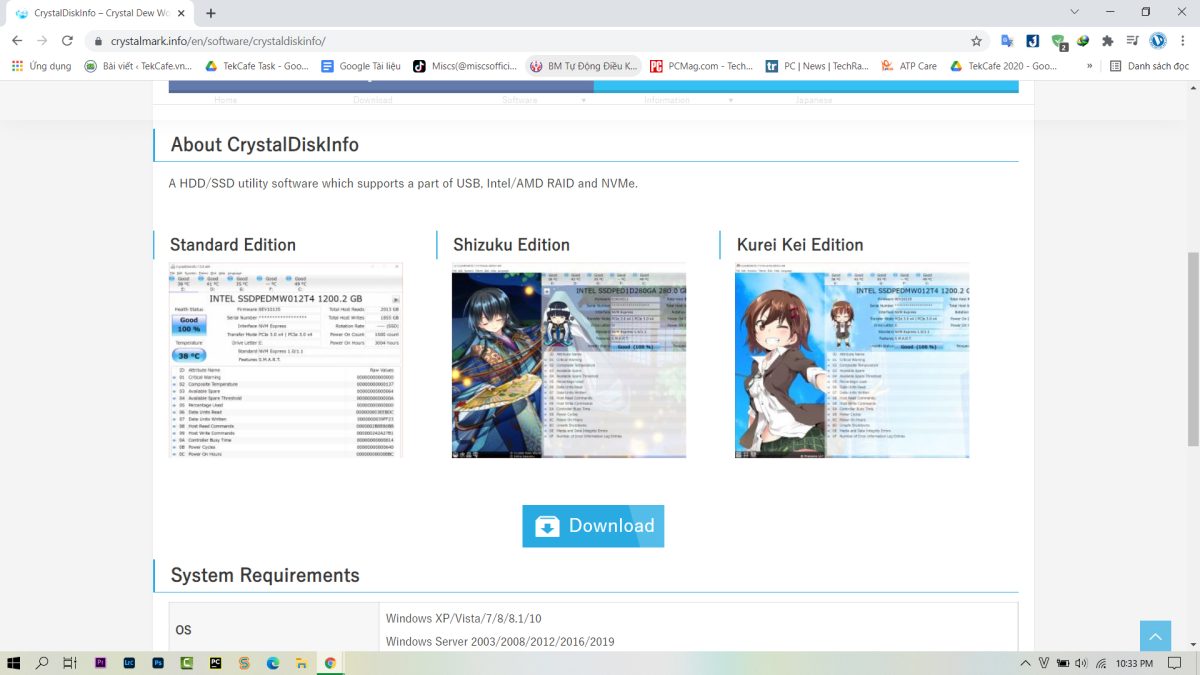Open the PCMag.com bookmark
Viewport: 1200px width, 675px height.
click(x=702, y=66)
